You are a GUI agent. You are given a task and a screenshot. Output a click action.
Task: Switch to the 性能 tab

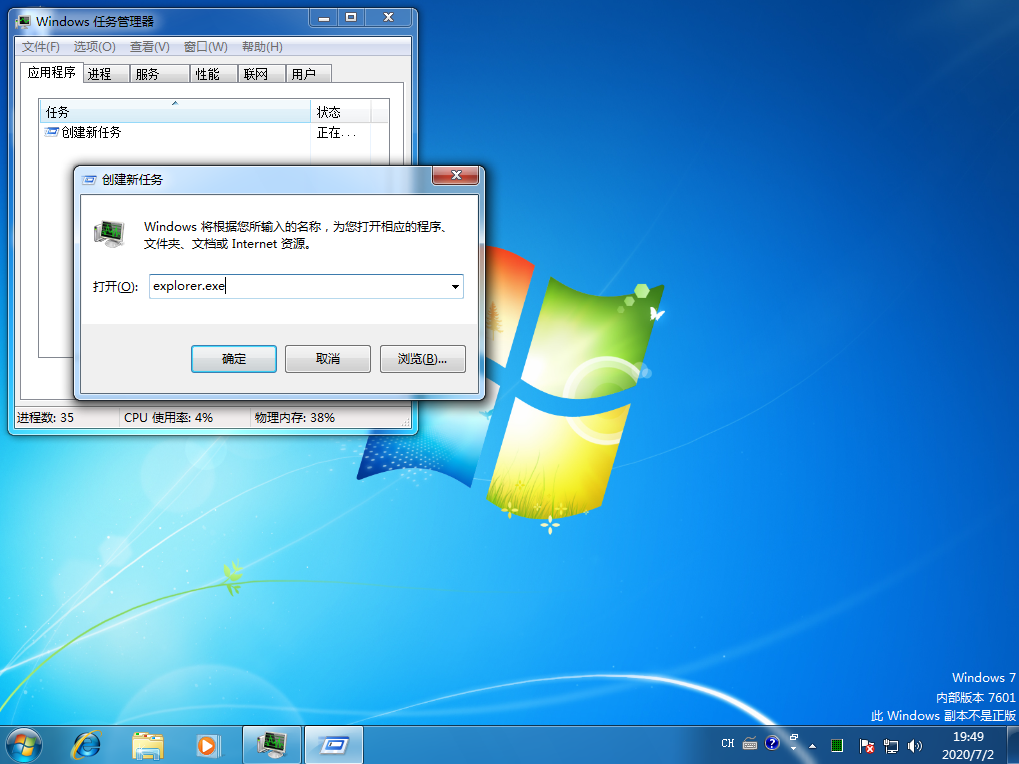click(211, 72)
